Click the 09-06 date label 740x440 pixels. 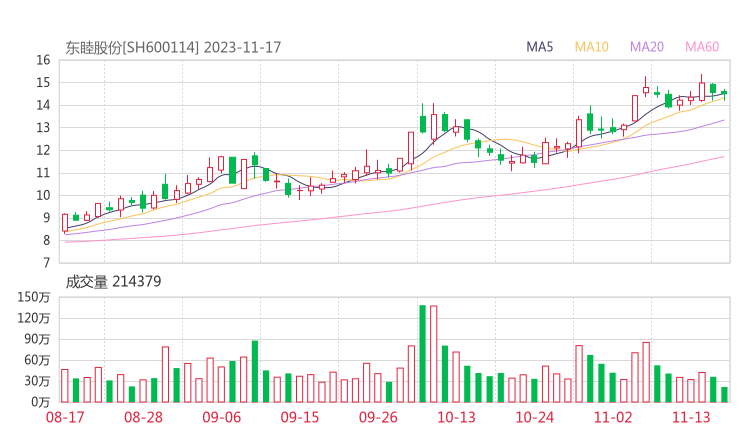221,417
